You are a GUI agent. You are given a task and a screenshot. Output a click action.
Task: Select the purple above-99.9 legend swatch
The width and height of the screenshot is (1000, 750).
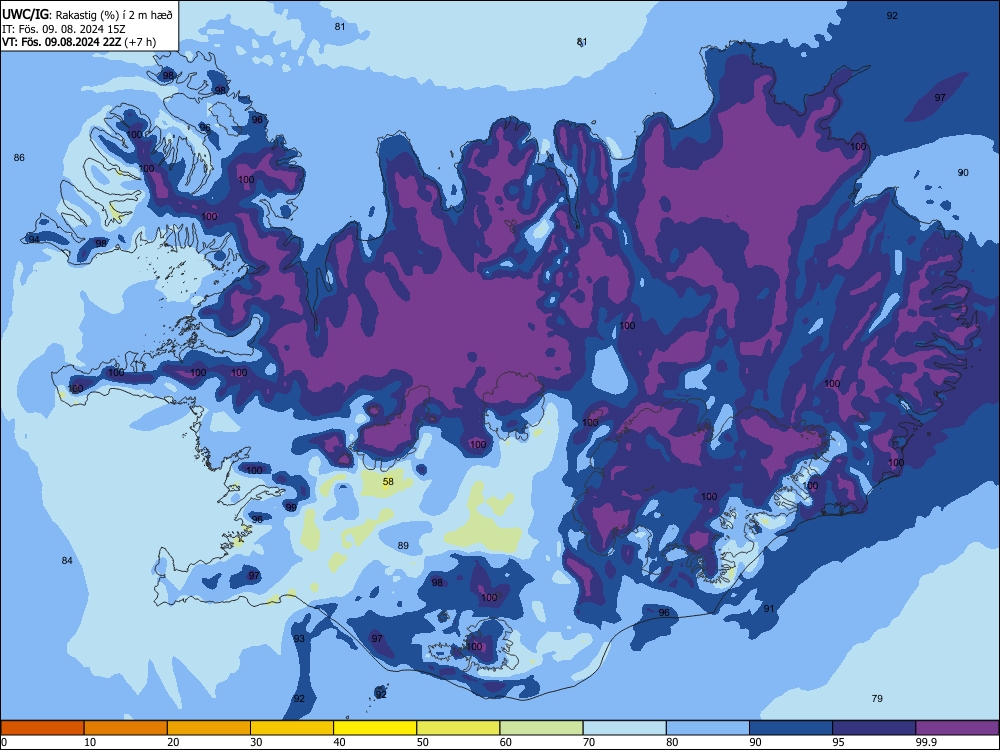(957, 728)
